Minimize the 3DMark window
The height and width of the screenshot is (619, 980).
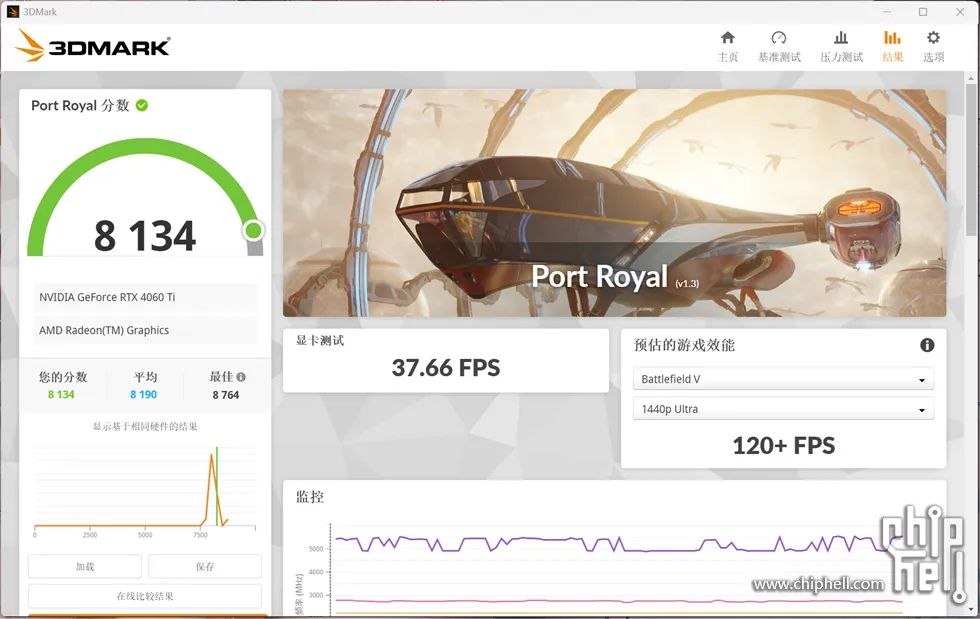point(887,12)
